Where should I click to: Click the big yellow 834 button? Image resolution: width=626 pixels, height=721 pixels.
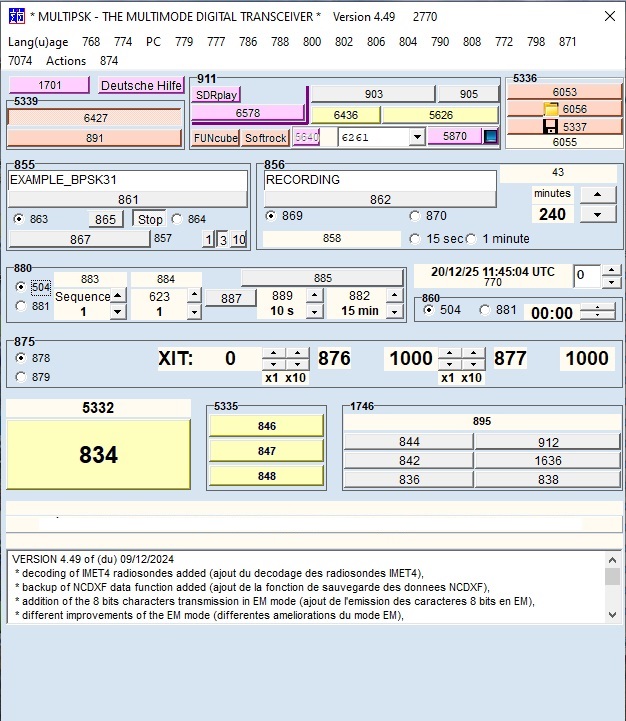click(98, 454)
